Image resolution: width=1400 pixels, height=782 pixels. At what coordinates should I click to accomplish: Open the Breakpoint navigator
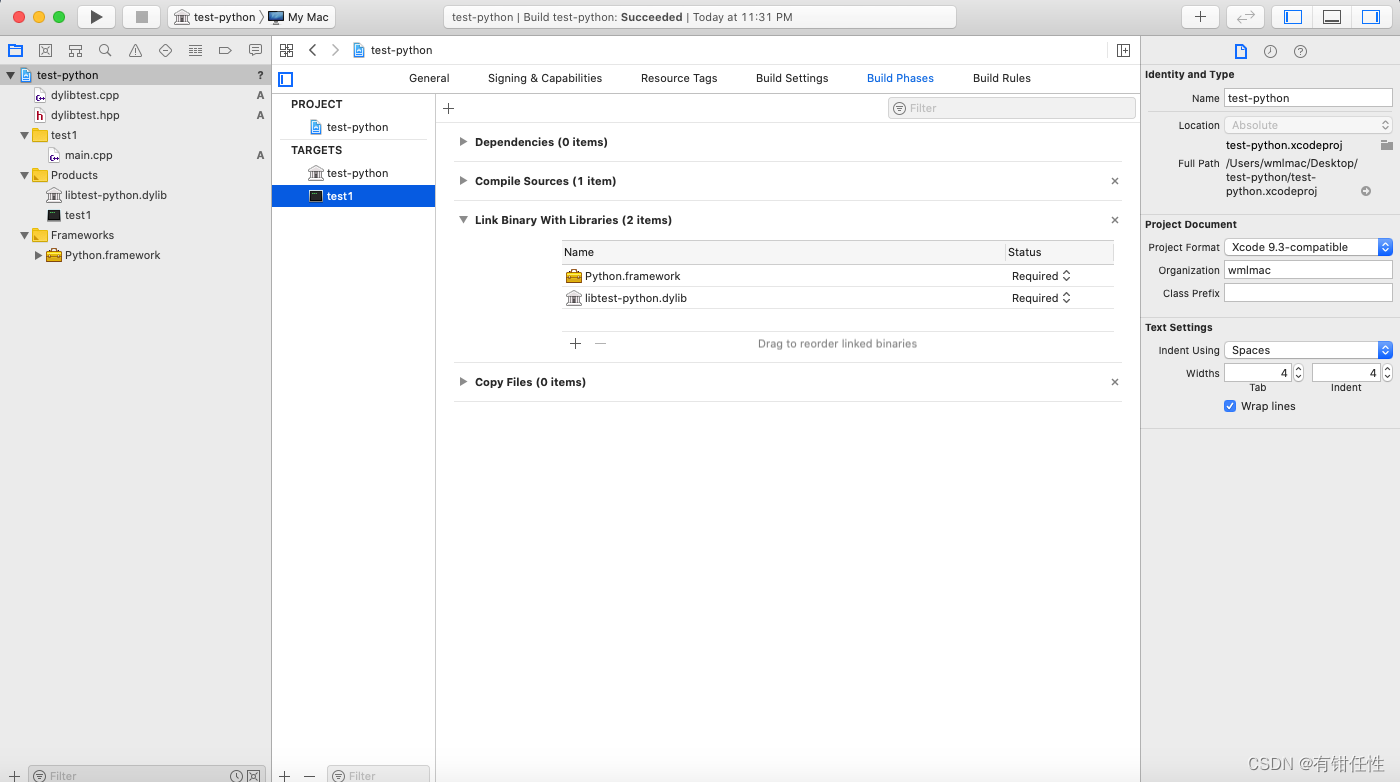pyautogui.click(x=225, y=50)
